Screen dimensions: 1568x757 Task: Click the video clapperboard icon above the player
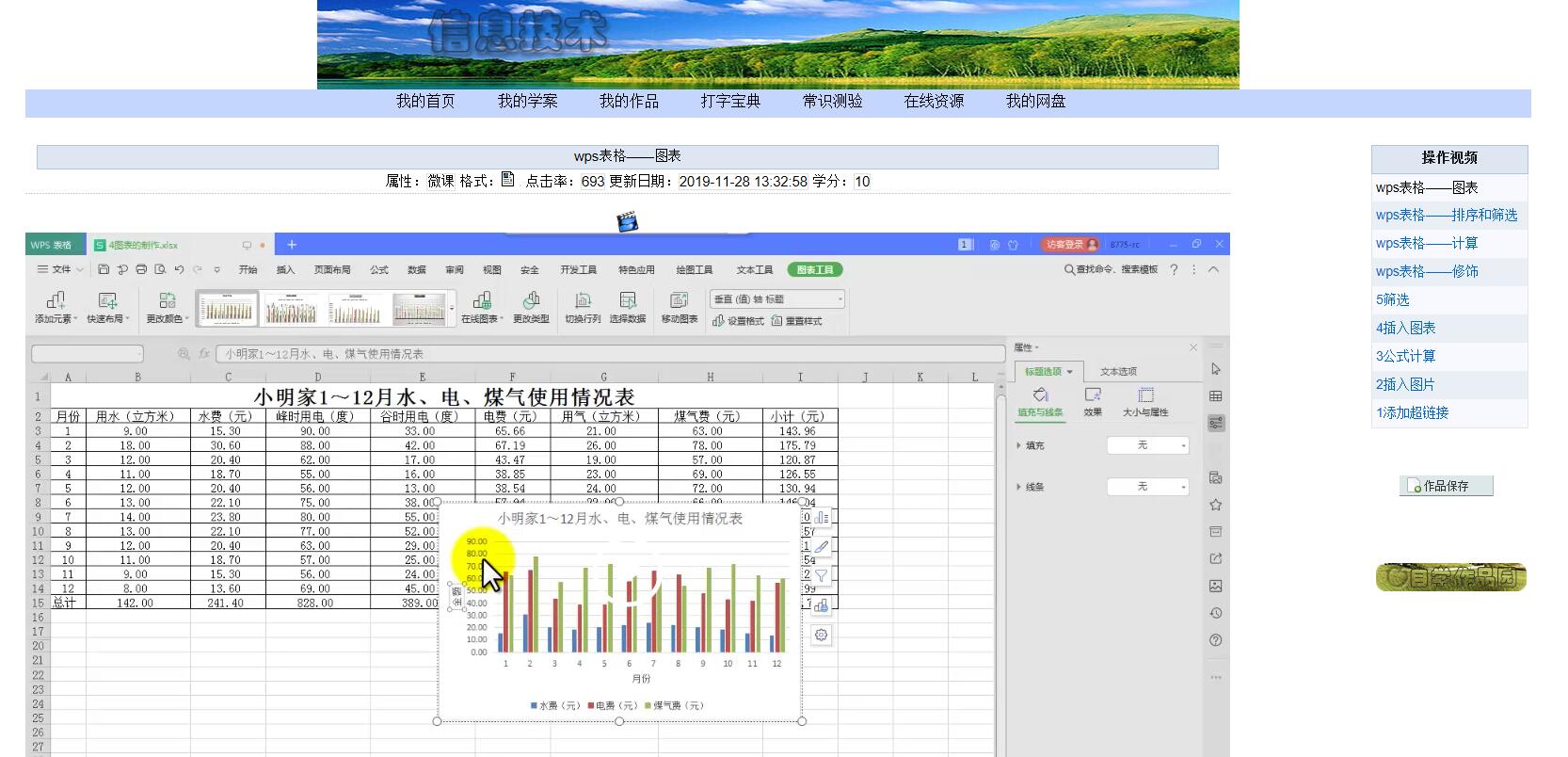pyautogui.click(x=627, y=221)
